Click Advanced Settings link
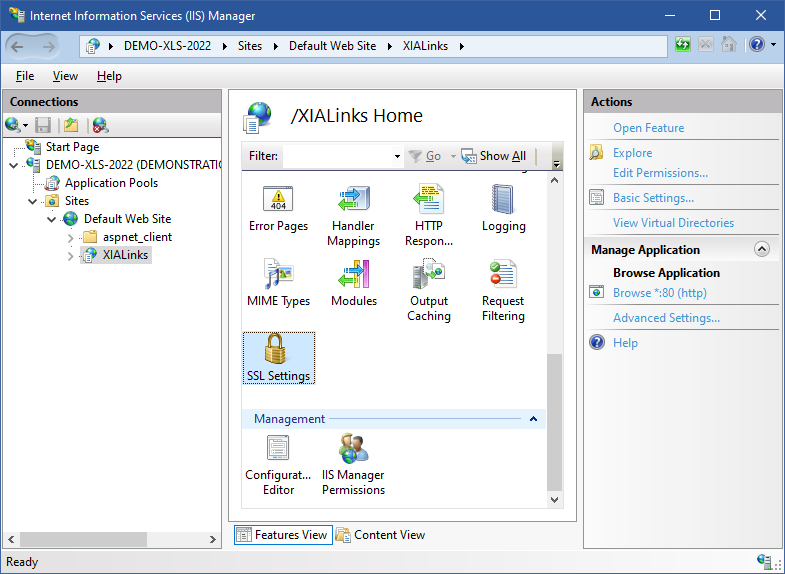The image size is (785, 574). 666,318
